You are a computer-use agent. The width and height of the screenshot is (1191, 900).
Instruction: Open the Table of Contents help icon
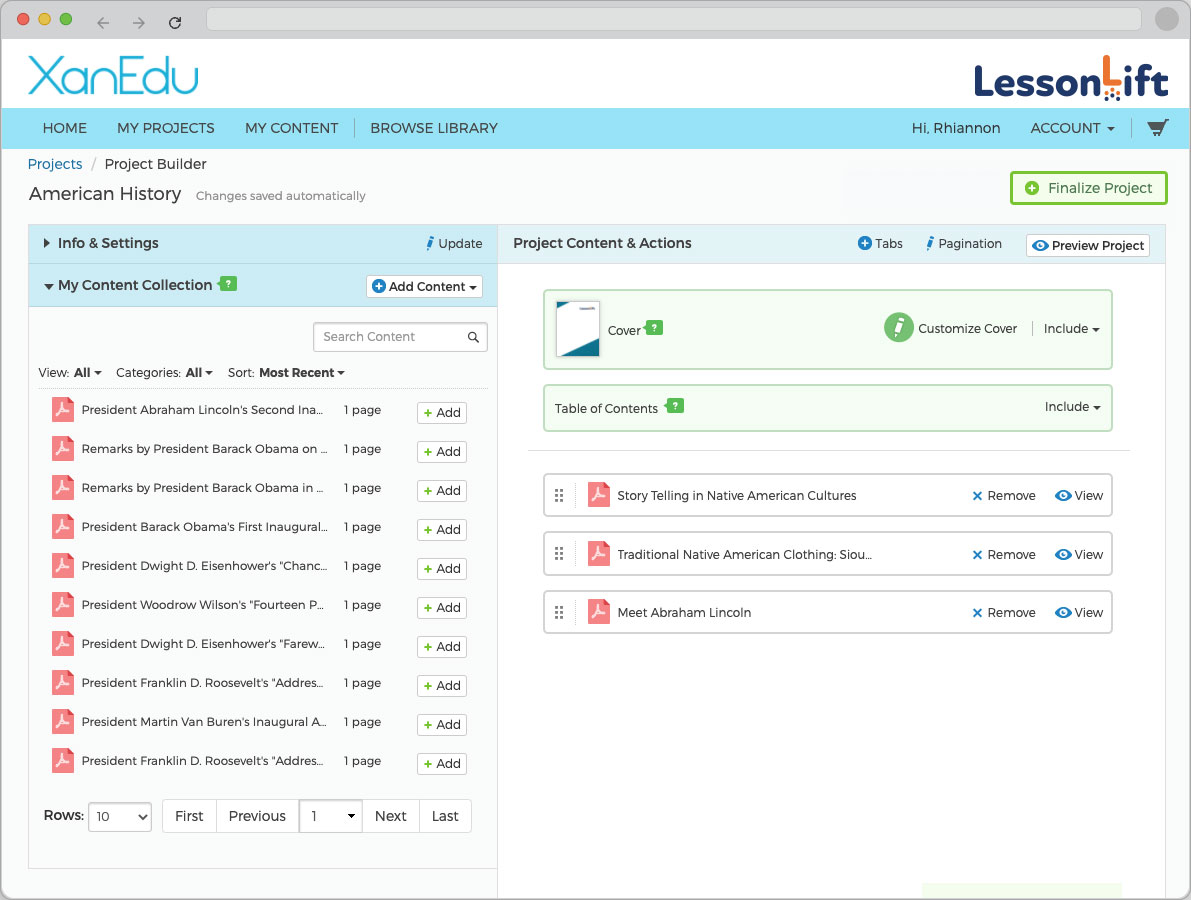(x=675, y=406)
